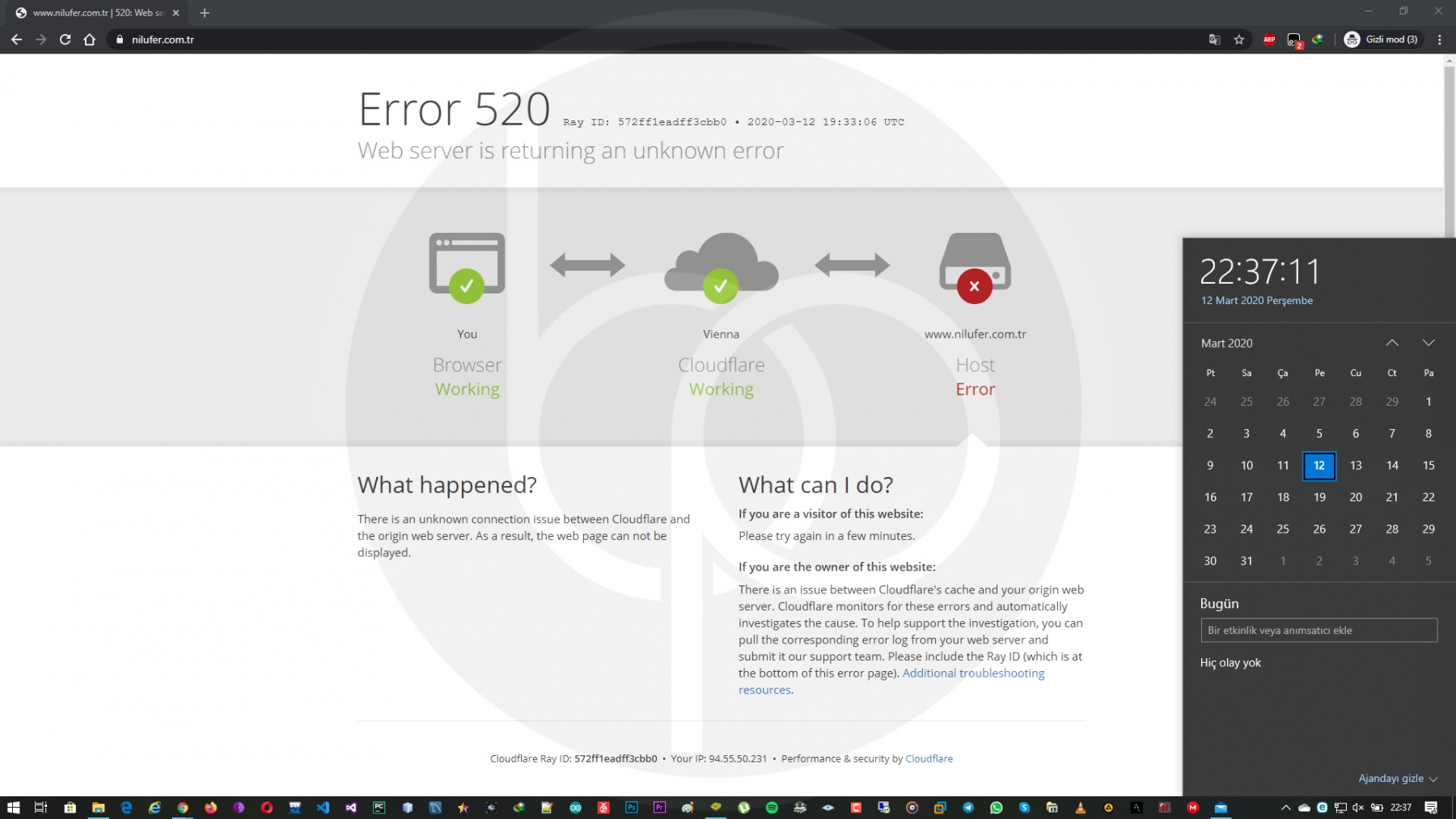Open the Adblock Plus extension
The width and height of the screenshot is (1456, 819).
coord(1269,40)
